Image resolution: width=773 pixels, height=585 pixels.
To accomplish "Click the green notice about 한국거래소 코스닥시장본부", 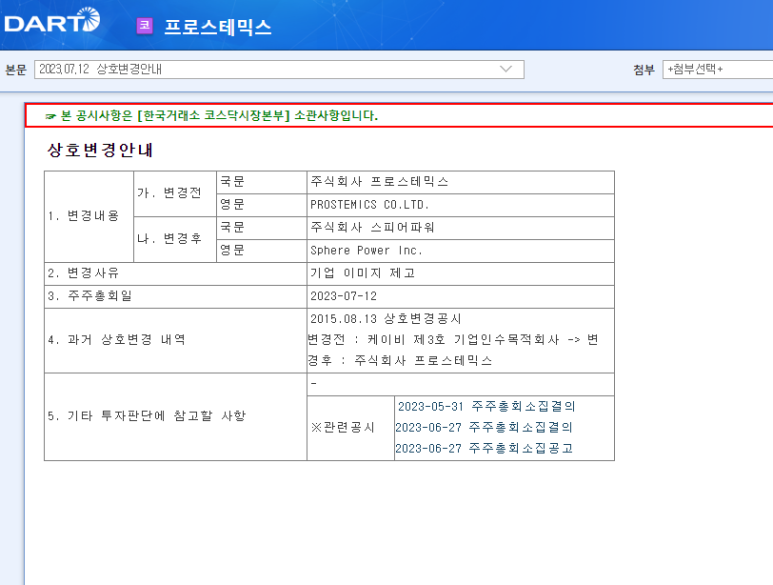I will point(211,116).
